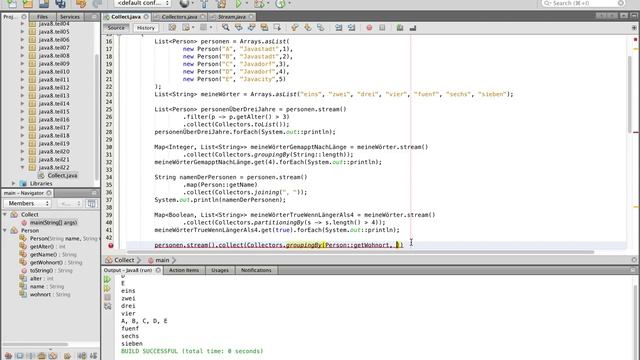Click Find Next Occurrence in editor toolbar

(251, 28)
